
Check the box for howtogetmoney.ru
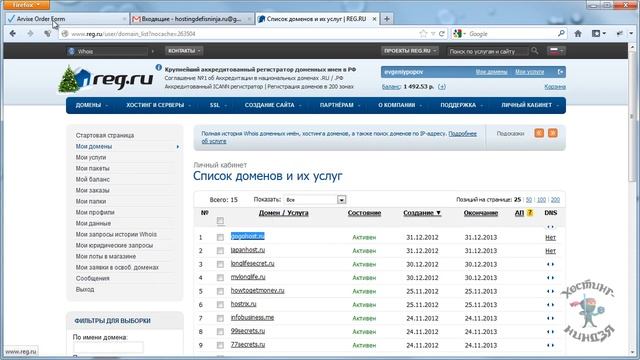pyautogui.click(x=220, y=291)
